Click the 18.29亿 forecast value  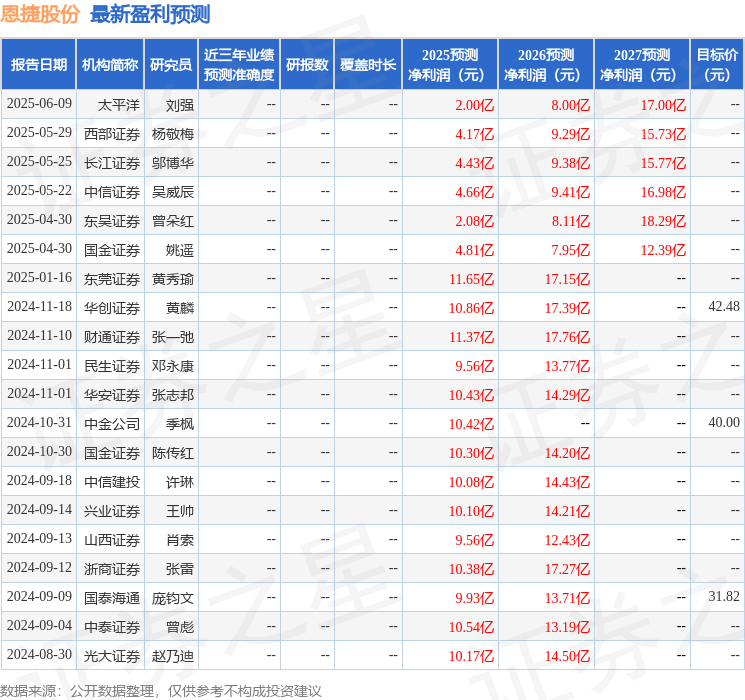(663, 221)
